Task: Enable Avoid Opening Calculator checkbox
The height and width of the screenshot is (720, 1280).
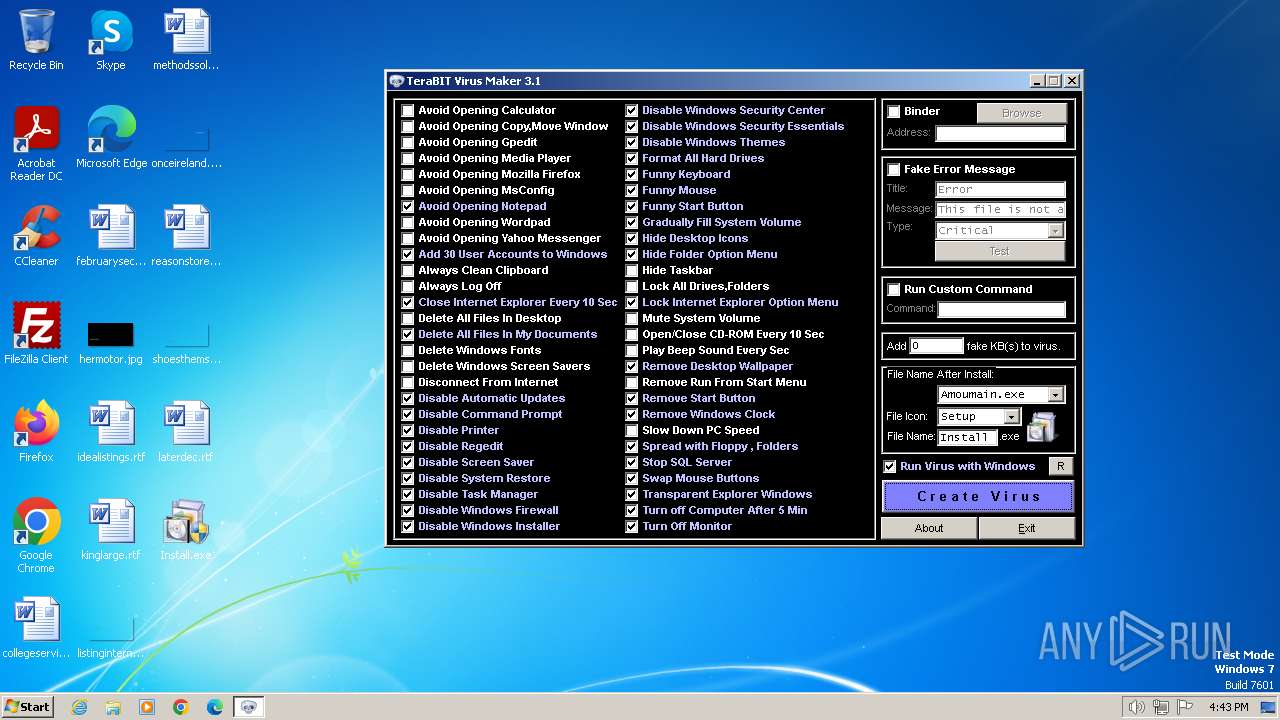Action: [407, 110]
